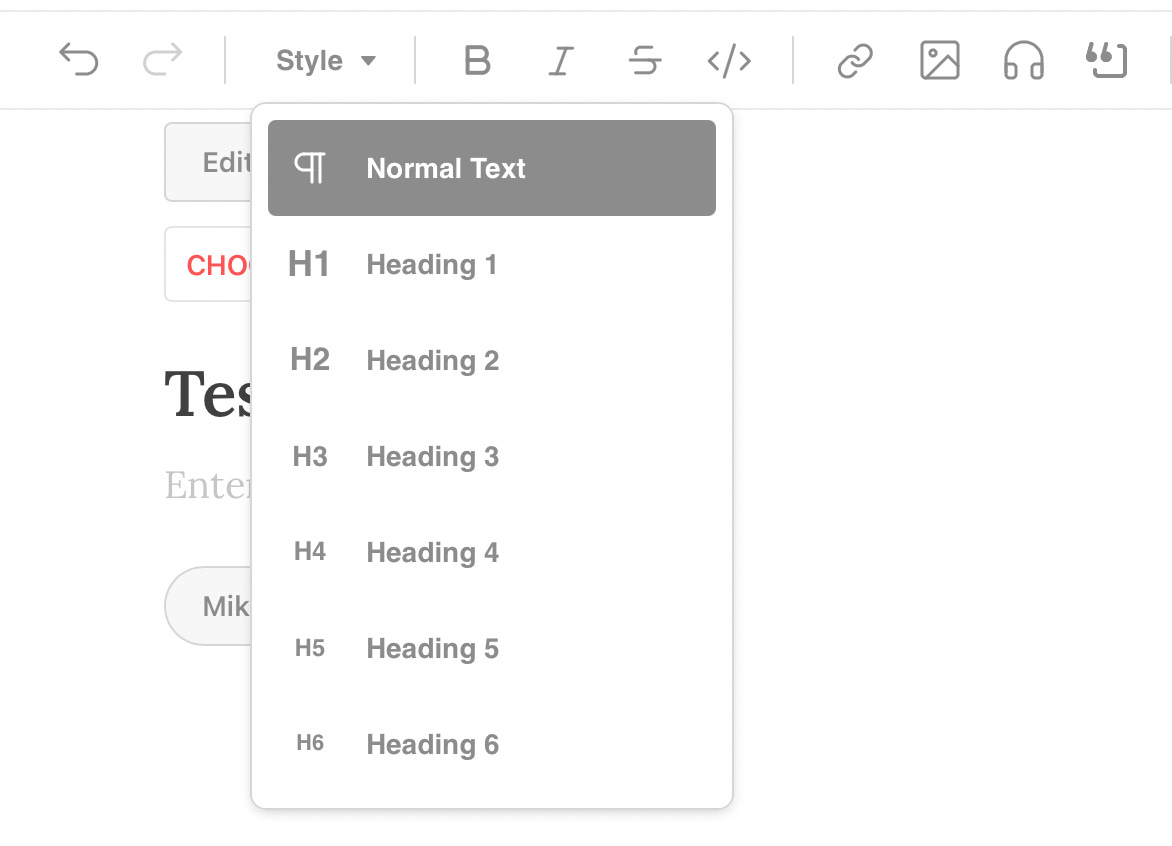1172x846 pixels.
Task: Choose Heading 3 paragraph style
Action: point(432,456)
